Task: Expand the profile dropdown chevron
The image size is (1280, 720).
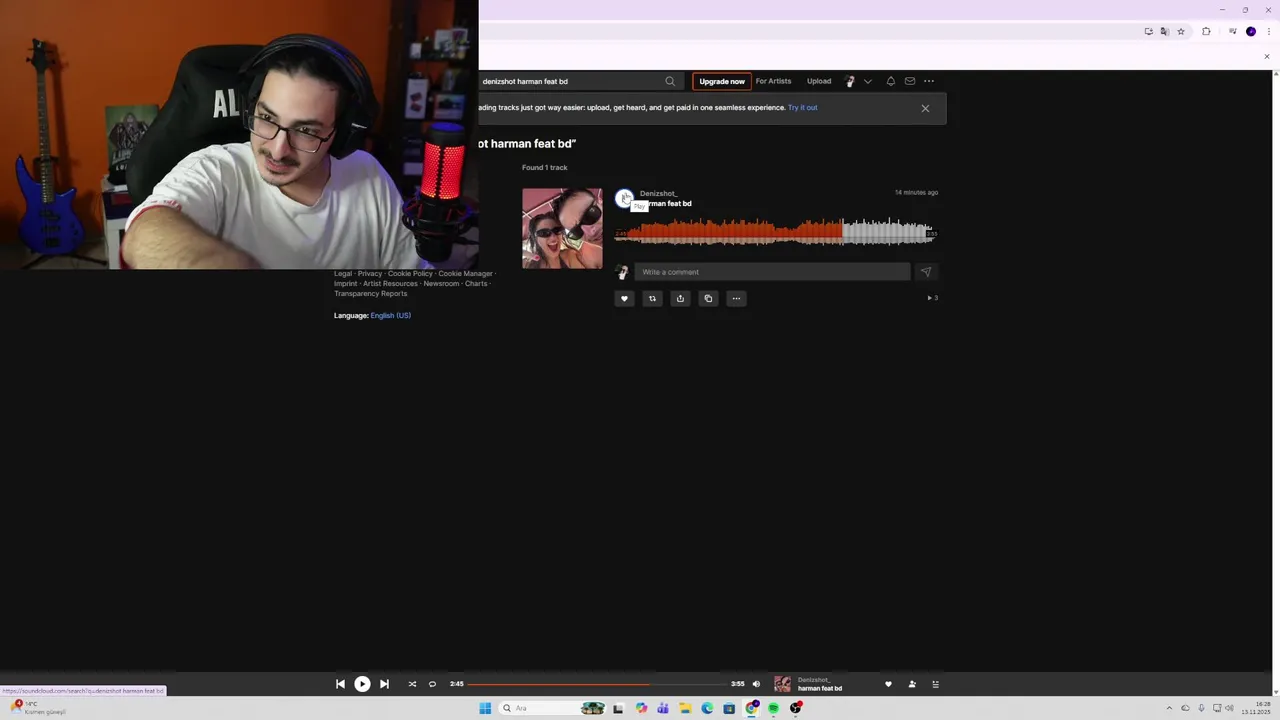Action: (867, 81)
